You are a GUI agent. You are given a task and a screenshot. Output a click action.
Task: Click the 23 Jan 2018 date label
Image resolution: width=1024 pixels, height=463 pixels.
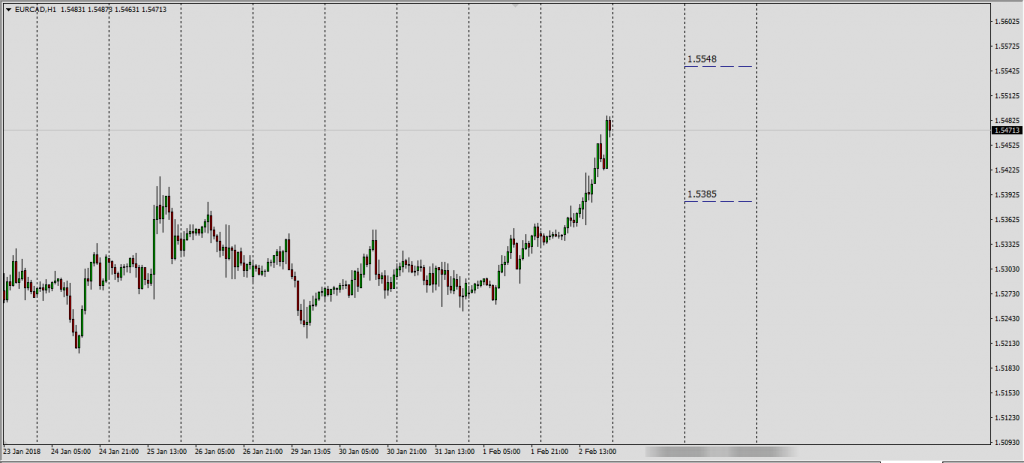(24, 451)
